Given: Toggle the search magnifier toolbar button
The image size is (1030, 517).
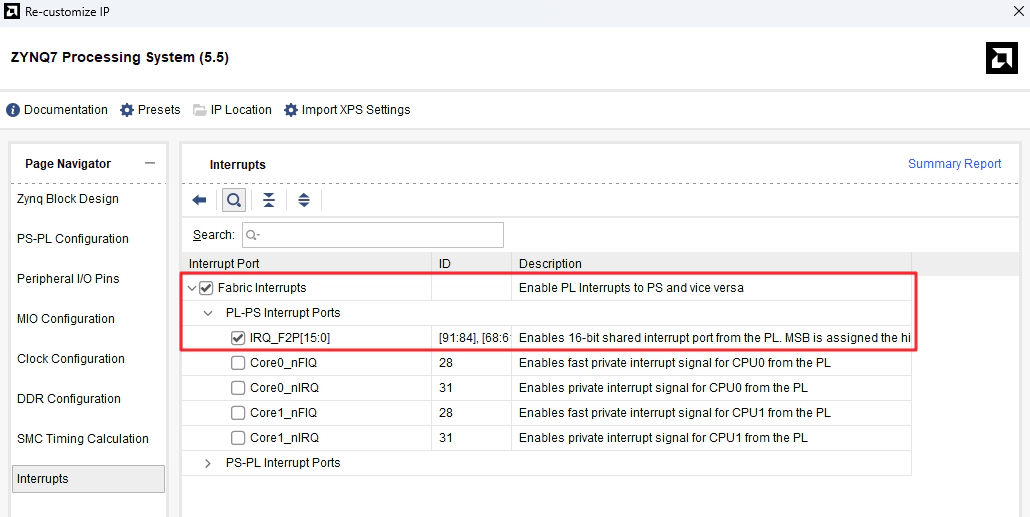Looking at the screenshot, I should point(234,200).
